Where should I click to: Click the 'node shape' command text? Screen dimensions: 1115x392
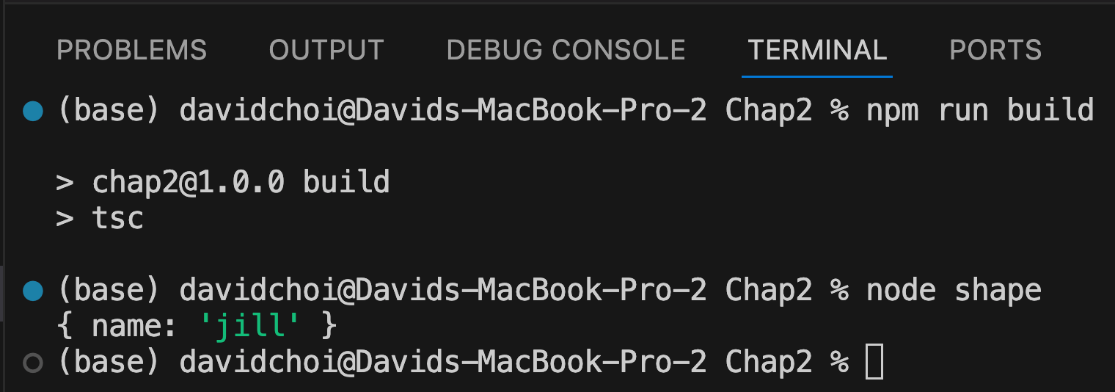pyautogui.click(x=954, y=291)
